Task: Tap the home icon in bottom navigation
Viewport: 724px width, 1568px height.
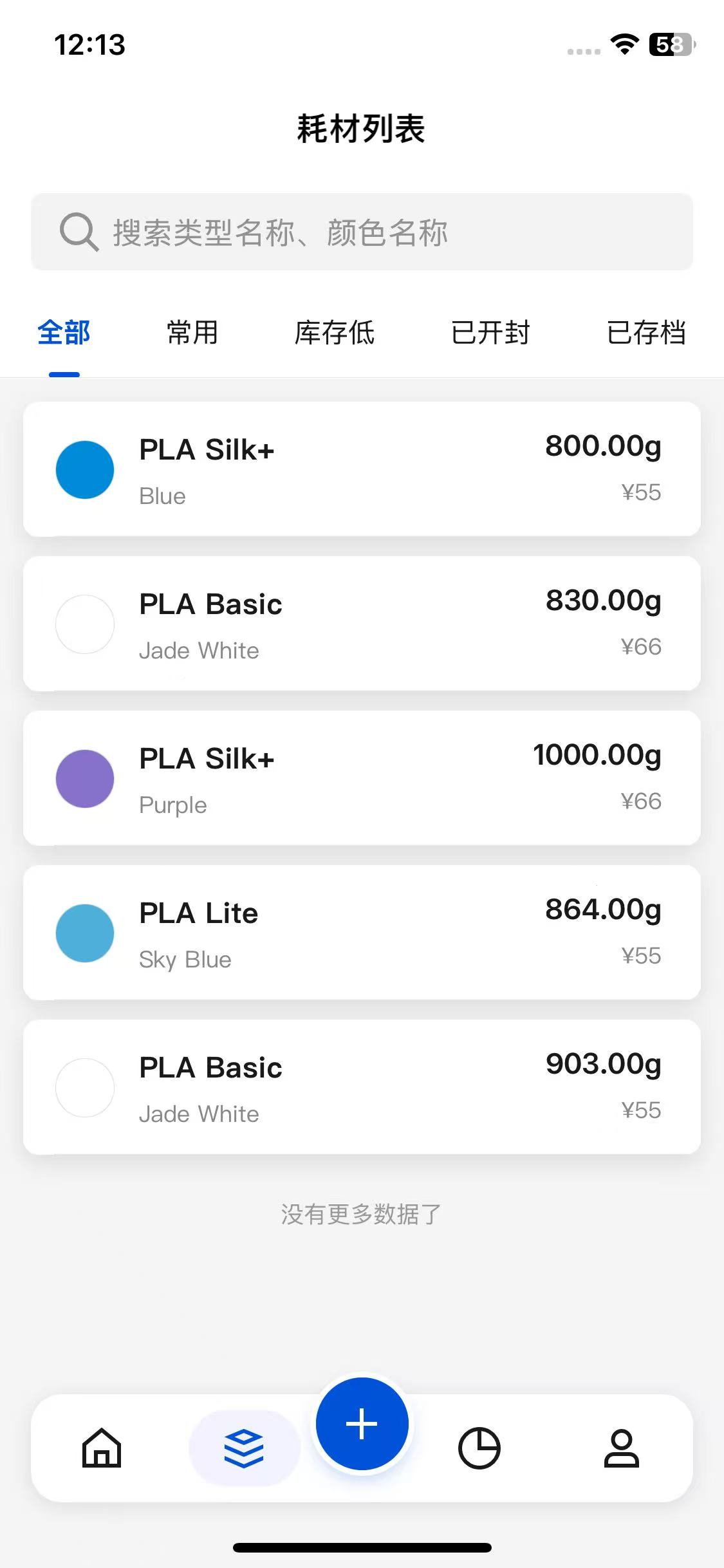Action: coord(102,1448)
